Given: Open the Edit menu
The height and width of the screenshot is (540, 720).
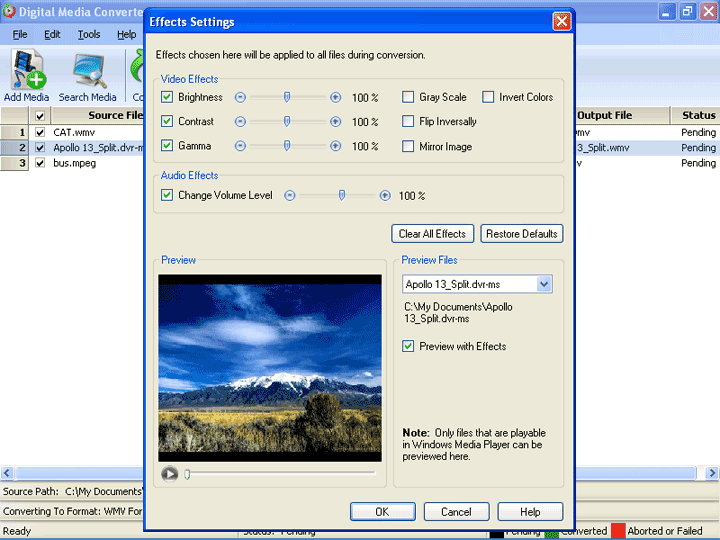Looking at the screenshot, I should point(52,34).
